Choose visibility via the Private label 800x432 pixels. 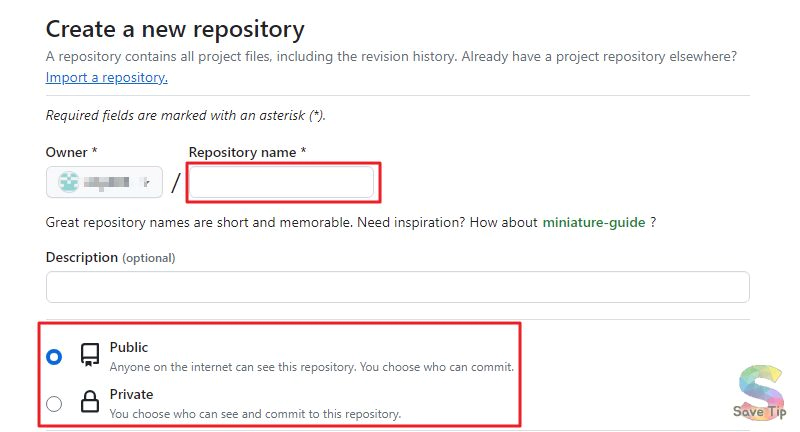click(131, 394)
